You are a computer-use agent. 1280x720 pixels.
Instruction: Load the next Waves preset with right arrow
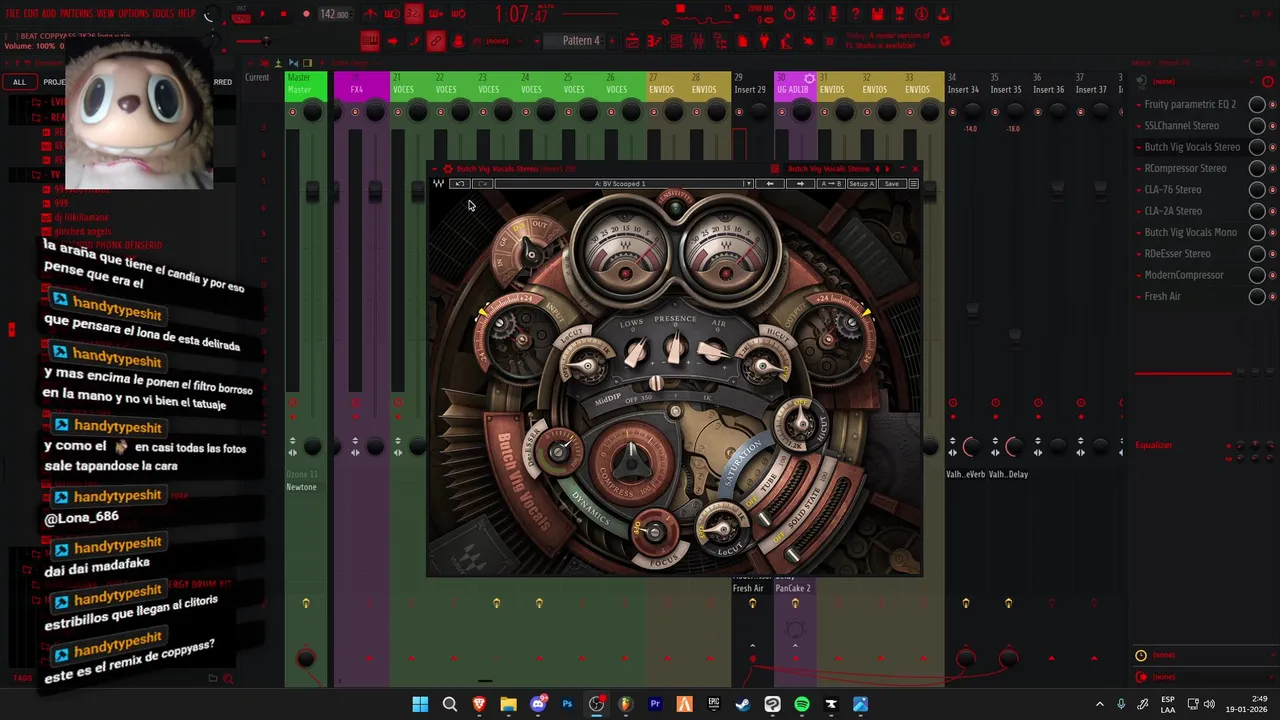tap(800, 184)
